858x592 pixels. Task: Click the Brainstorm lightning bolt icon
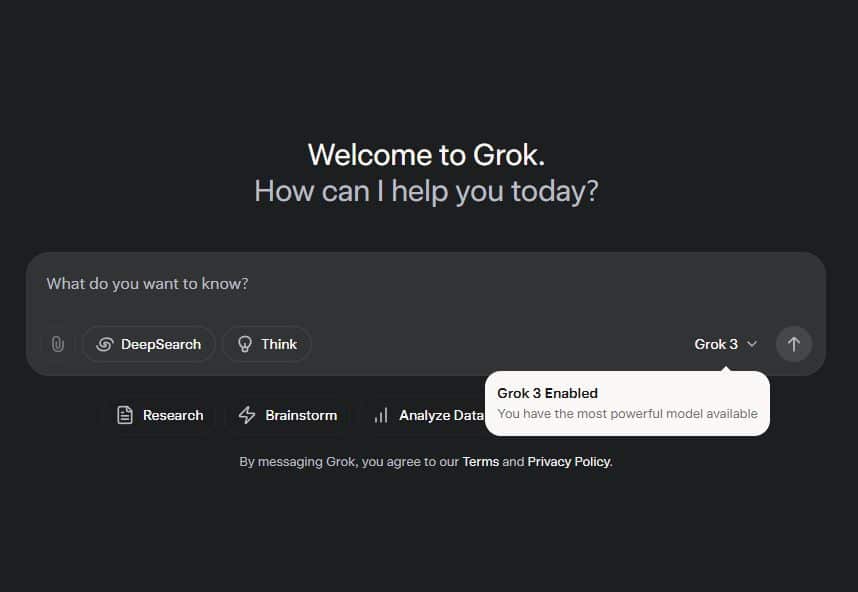[247, 415]
